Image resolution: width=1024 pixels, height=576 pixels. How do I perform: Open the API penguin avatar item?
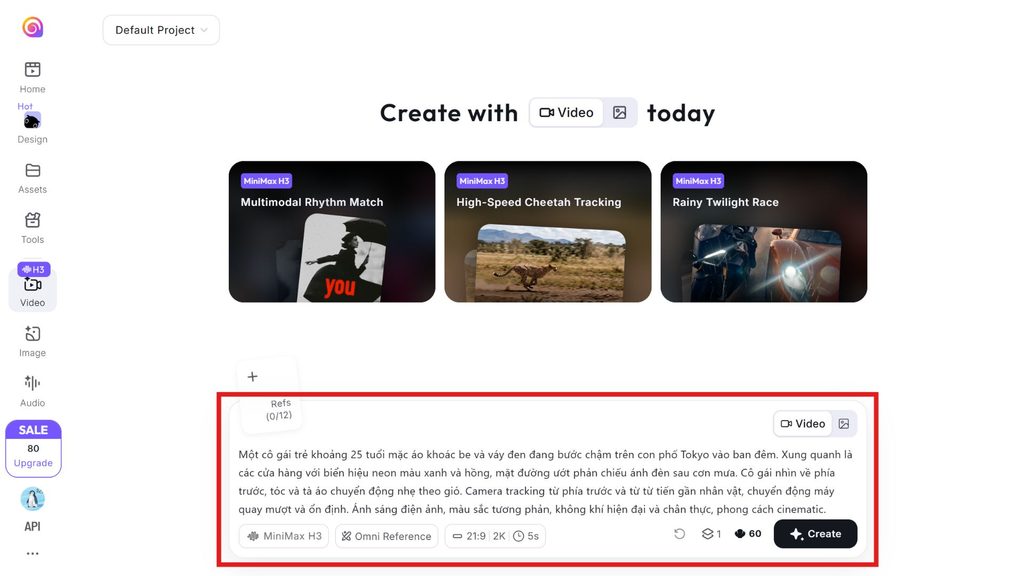[x=33, y=510]
